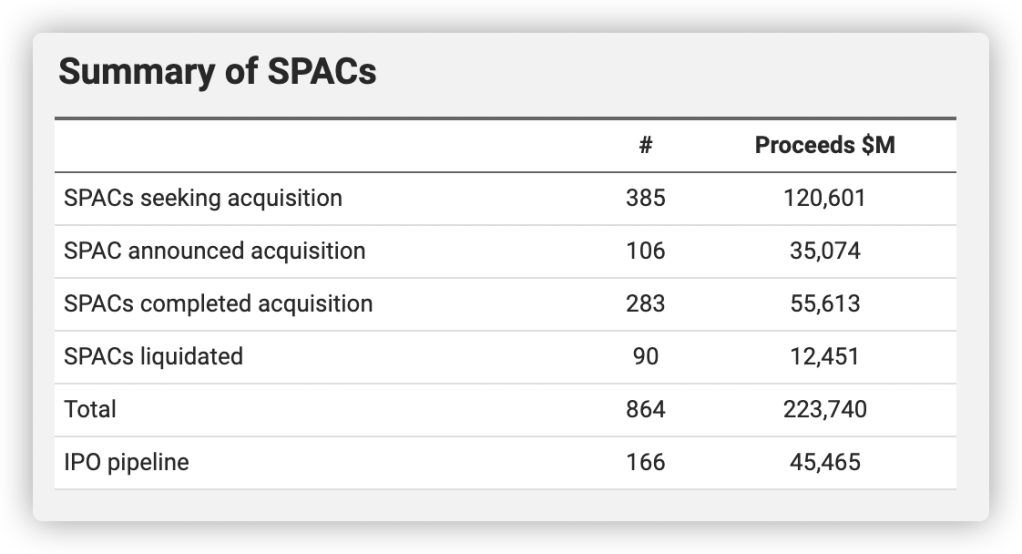The height and width of the screenshot is (554, 1022).
Task: Click the 120,601 proceeds value
Action: tap(824, 198)
